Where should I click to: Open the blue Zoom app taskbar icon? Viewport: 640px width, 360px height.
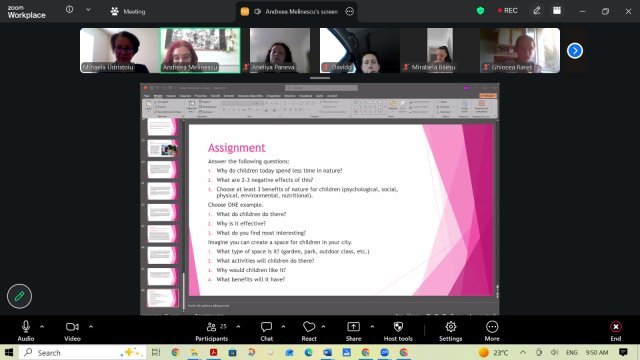384,352
